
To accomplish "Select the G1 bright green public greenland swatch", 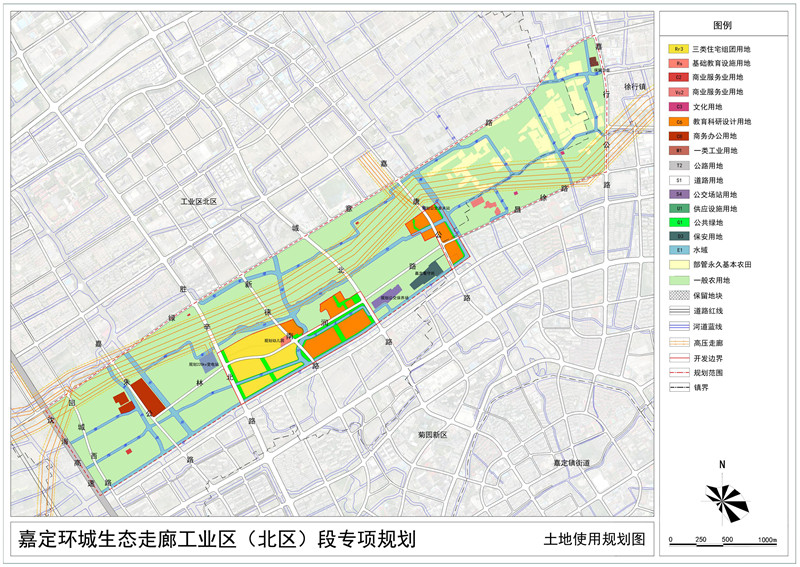I will click(677, 222).
